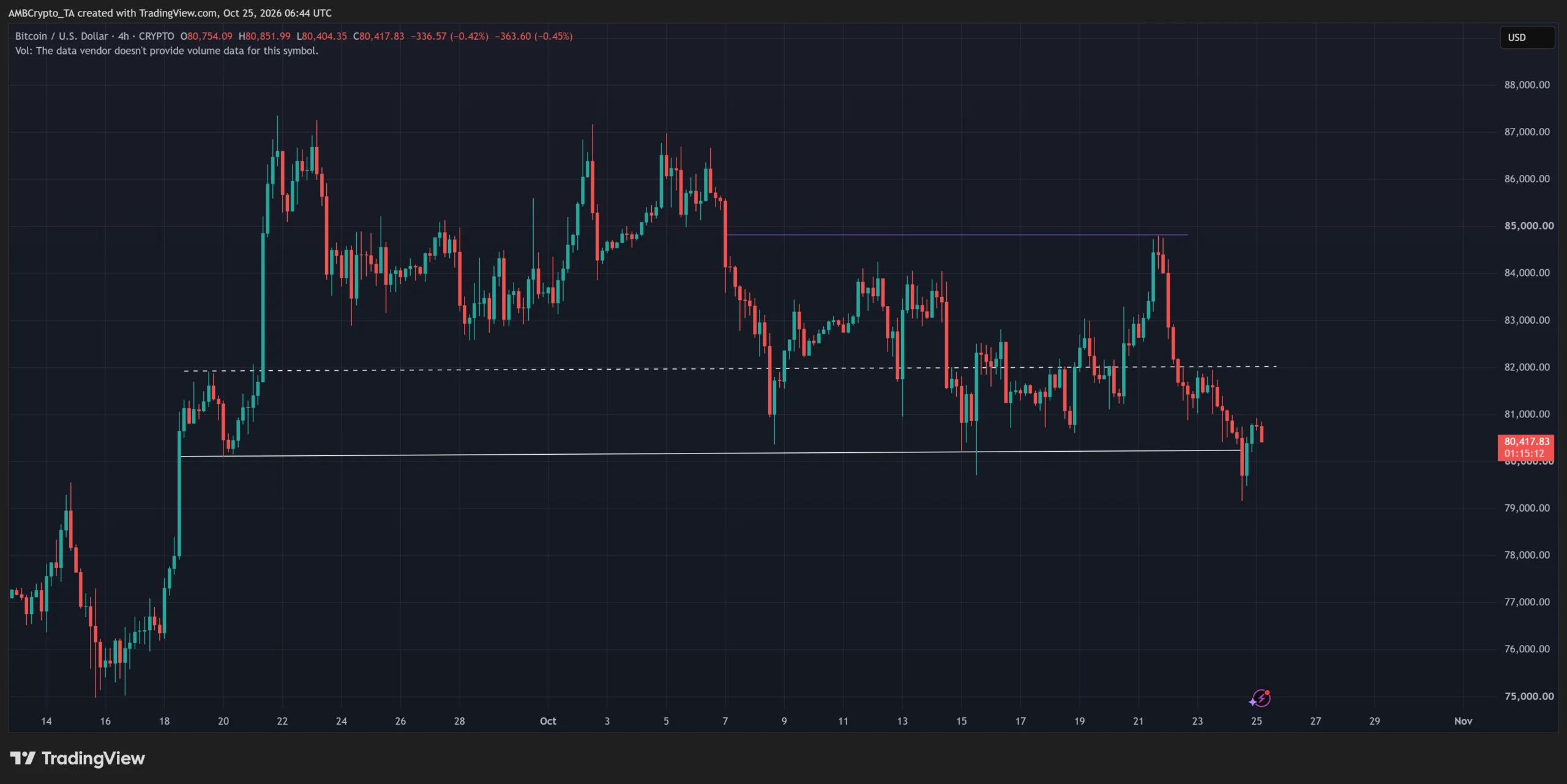Click the 79,000.00 price axis label

pos(1527,508)
